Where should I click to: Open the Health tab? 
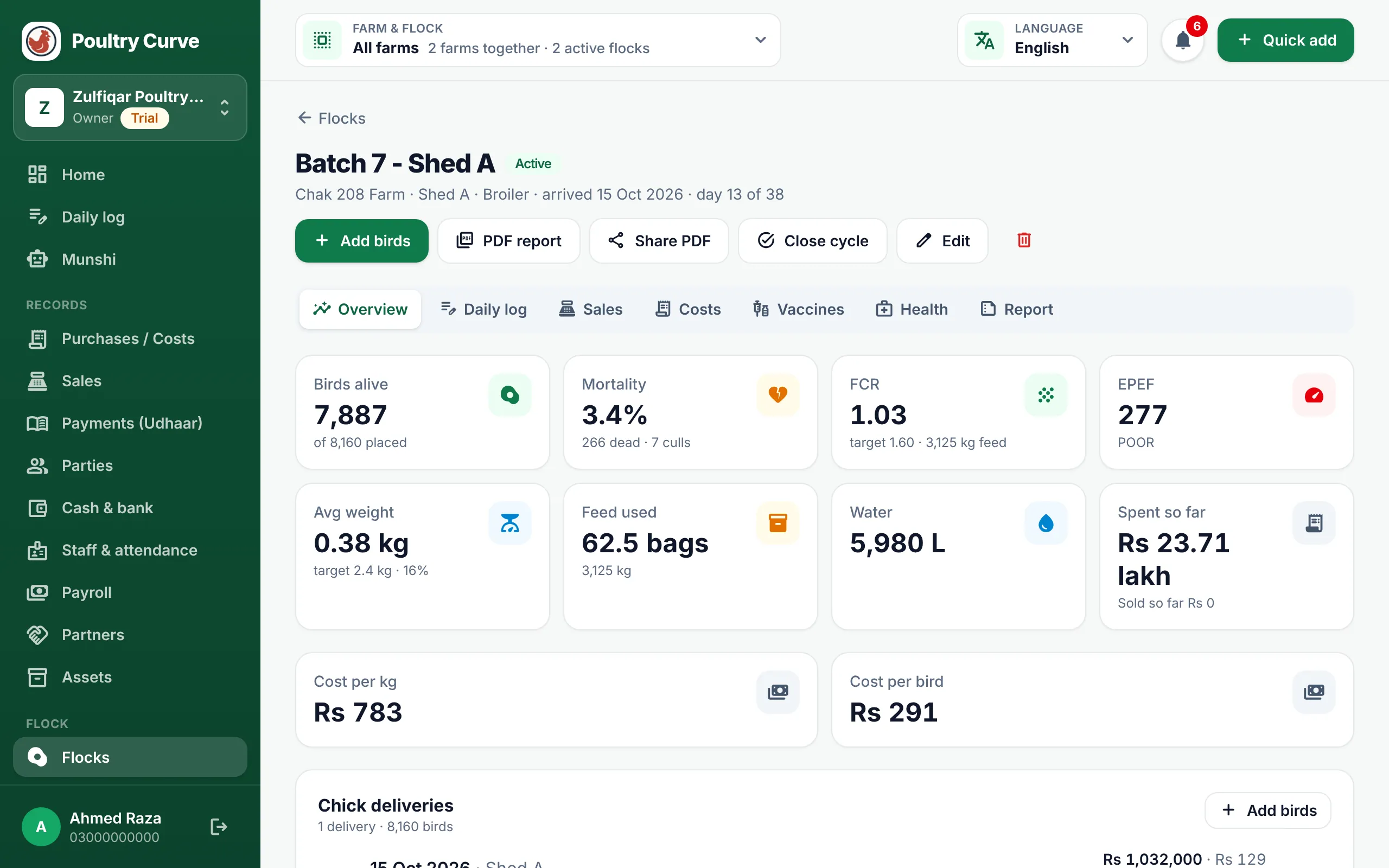click(912, 309)
